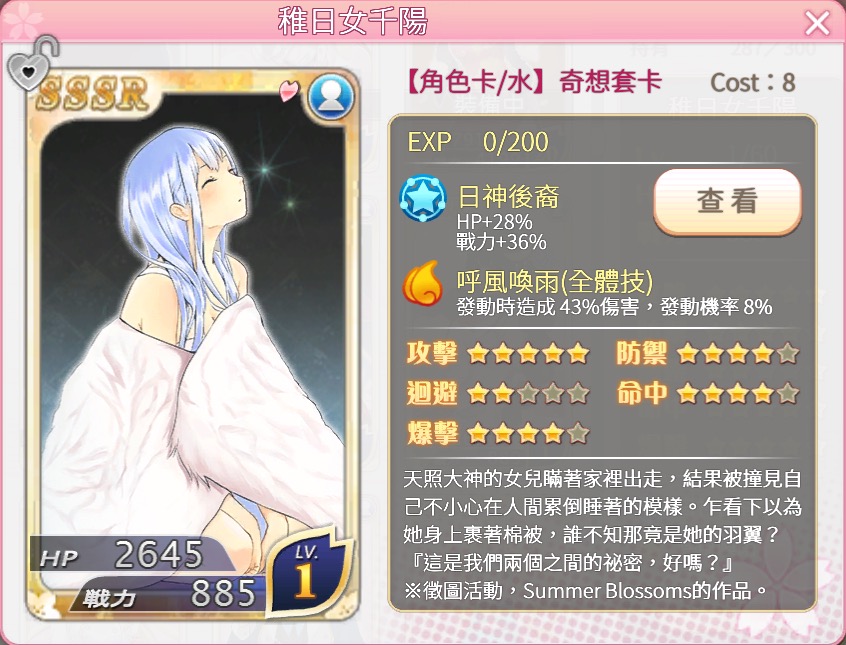Click the 命中 accuracy star rating
The image size is (846, 645).
click(738, 393)
